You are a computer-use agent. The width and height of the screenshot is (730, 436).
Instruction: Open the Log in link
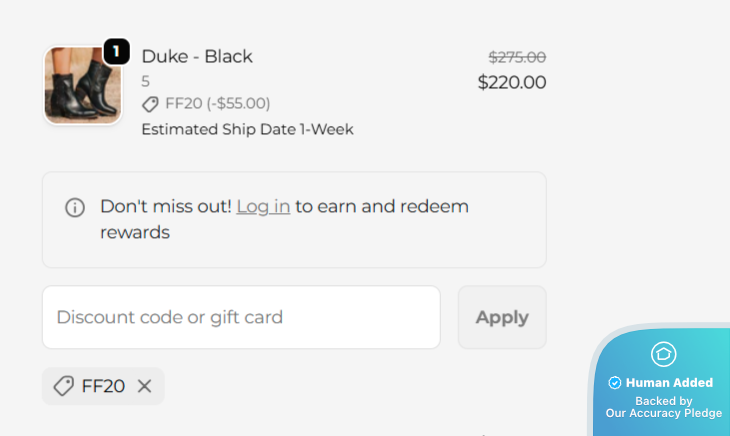tap(263, 207)
